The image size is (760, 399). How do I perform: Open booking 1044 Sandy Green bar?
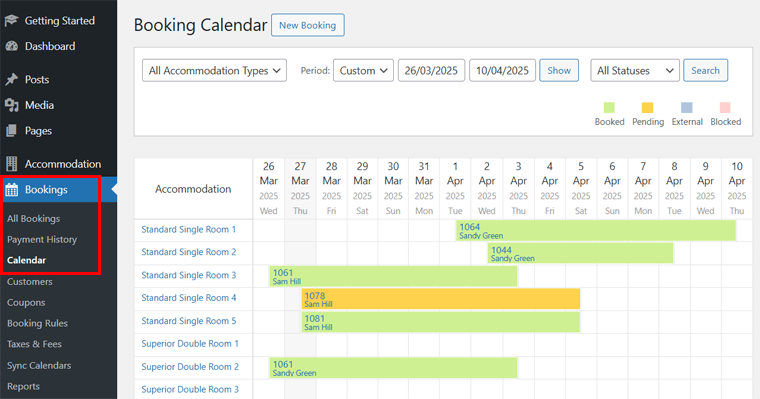(x=580, y=254)
